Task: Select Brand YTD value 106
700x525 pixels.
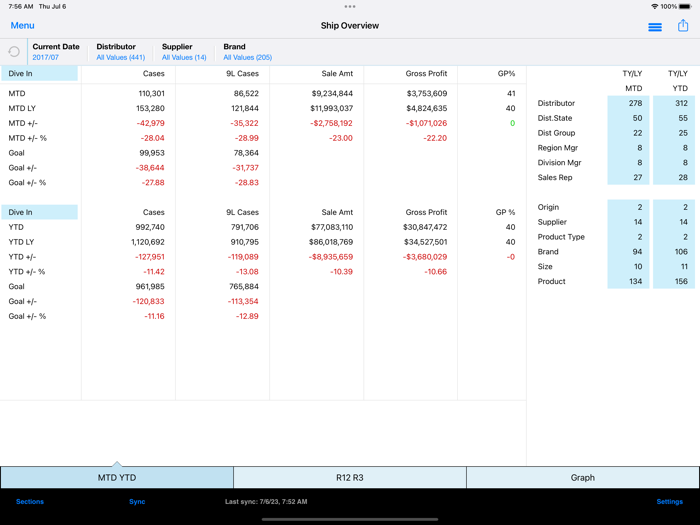Action: point(674,252)
